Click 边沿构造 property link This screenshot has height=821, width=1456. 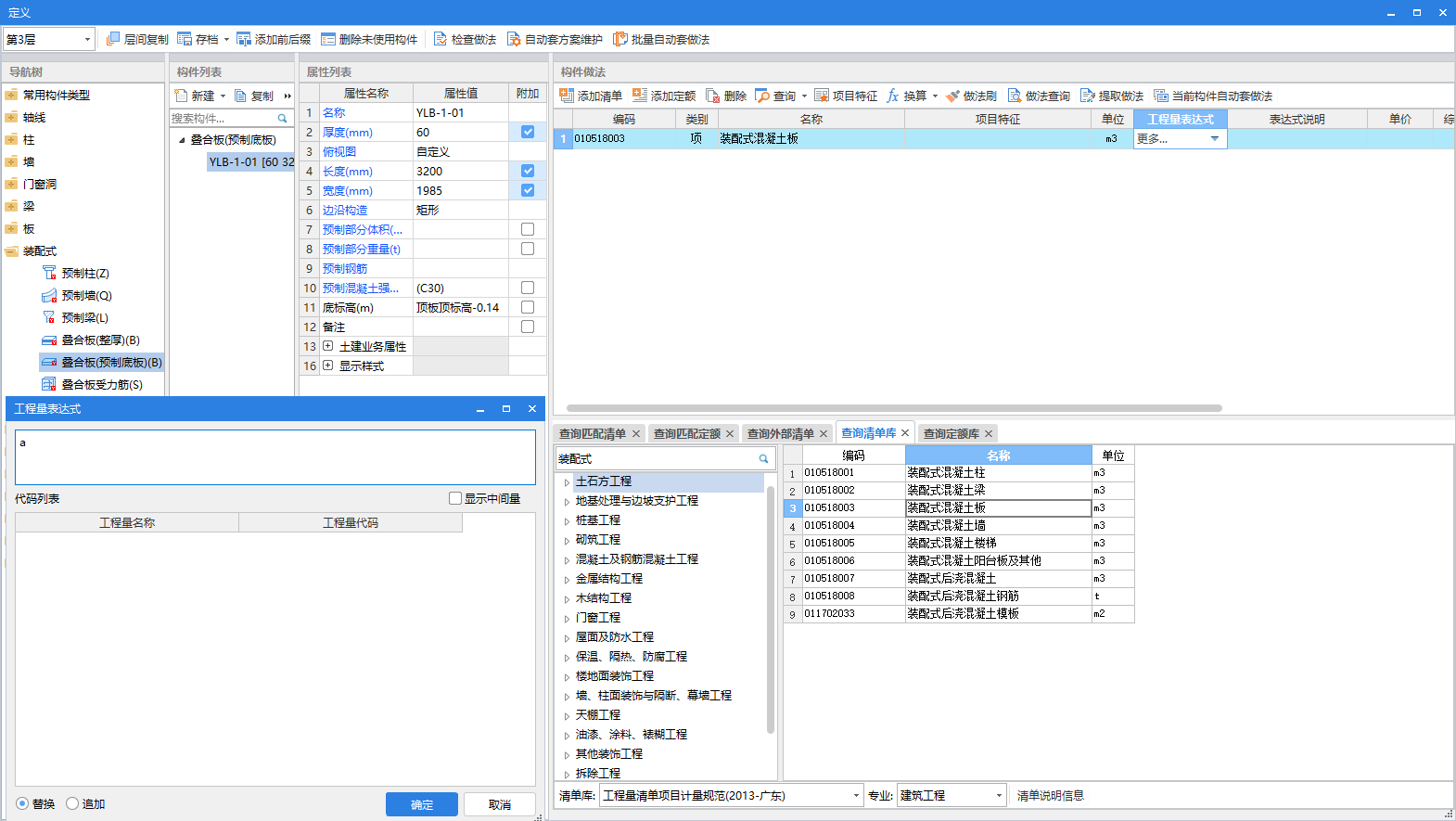345,210
